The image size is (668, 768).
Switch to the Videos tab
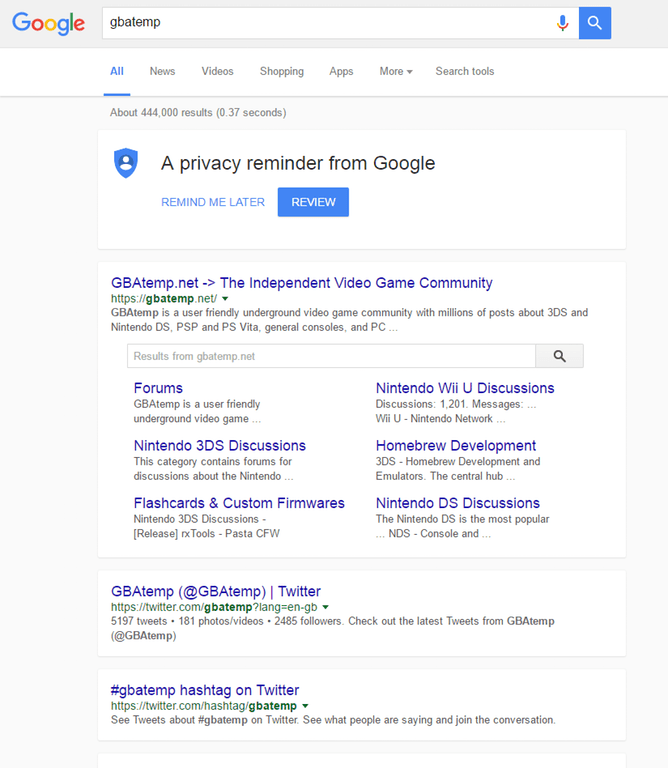coord(217,72)
